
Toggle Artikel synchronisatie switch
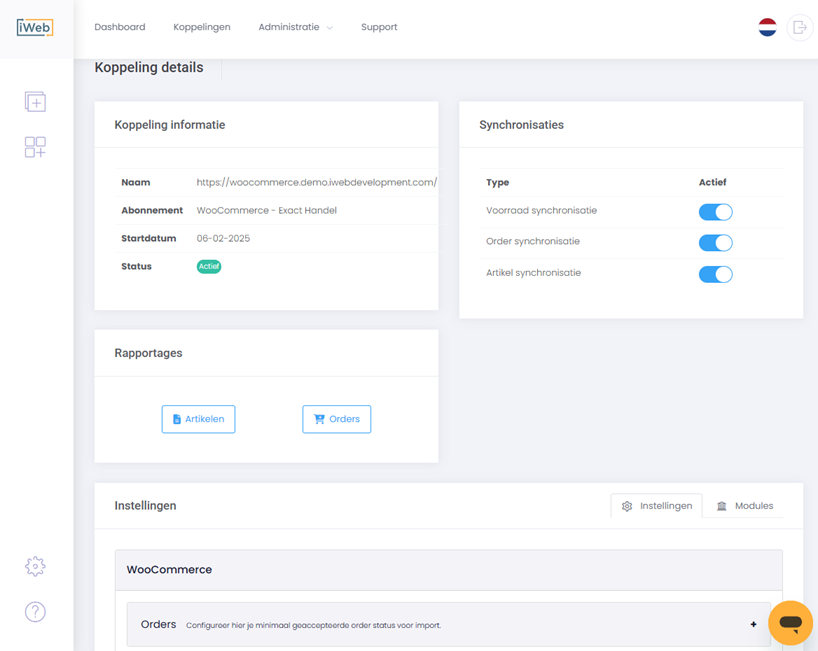coord(715,274)
